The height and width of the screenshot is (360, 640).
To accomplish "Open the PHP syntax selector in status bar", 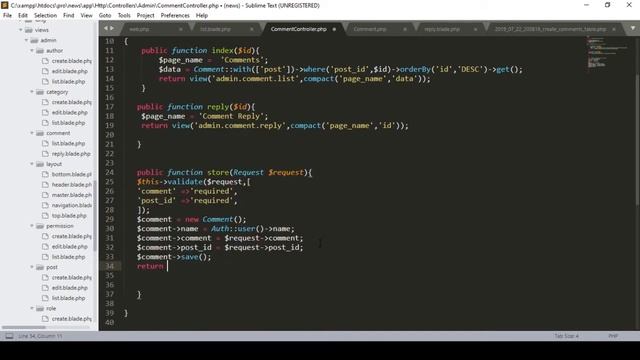I will (613, 336).
